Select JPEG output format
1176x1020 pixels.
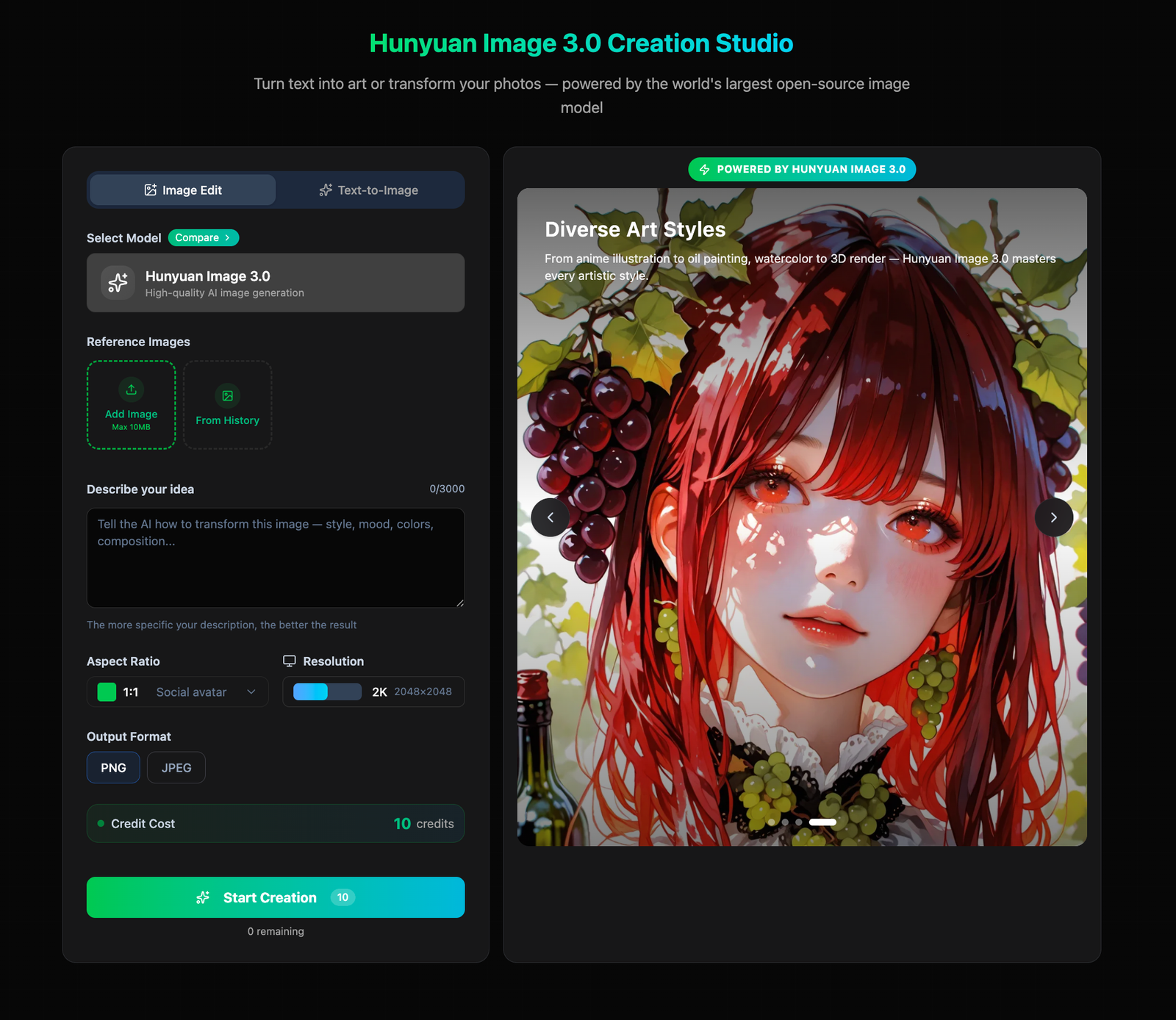tap(176, 768)
